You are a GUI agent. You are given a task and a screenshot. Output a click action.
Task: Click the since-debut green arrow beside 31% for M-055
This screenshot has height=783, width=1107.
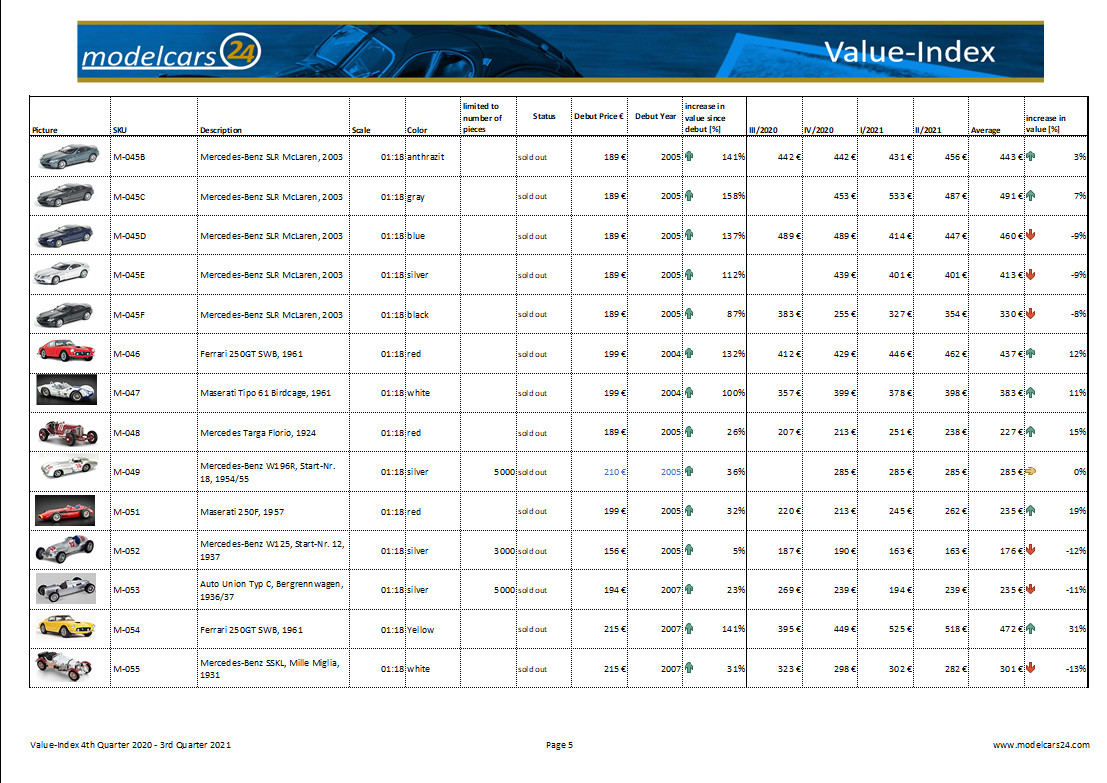[x=689, y=668]
